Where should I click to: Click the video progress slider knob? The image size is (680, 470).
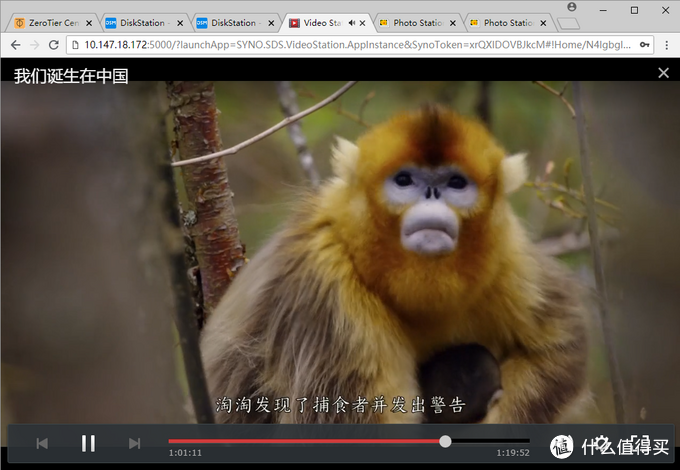coord(445,441)
